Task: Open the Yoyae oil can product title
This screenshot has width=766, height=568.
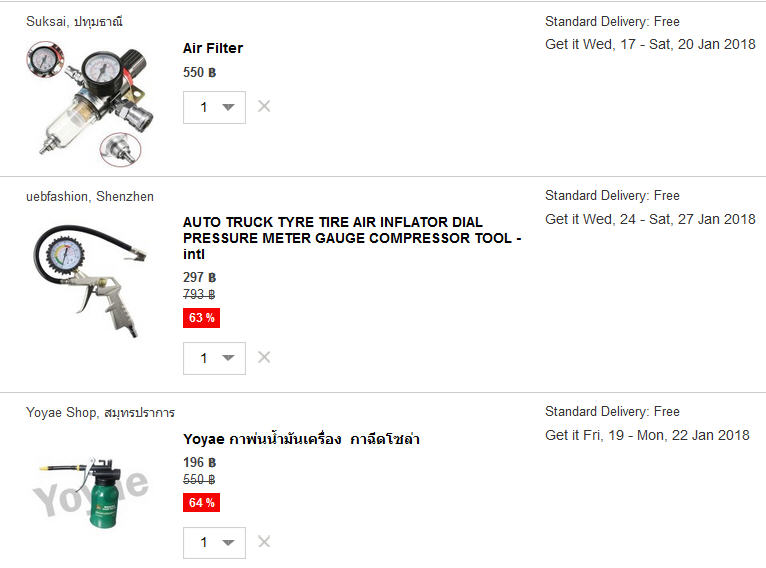Action: [301, 439]
